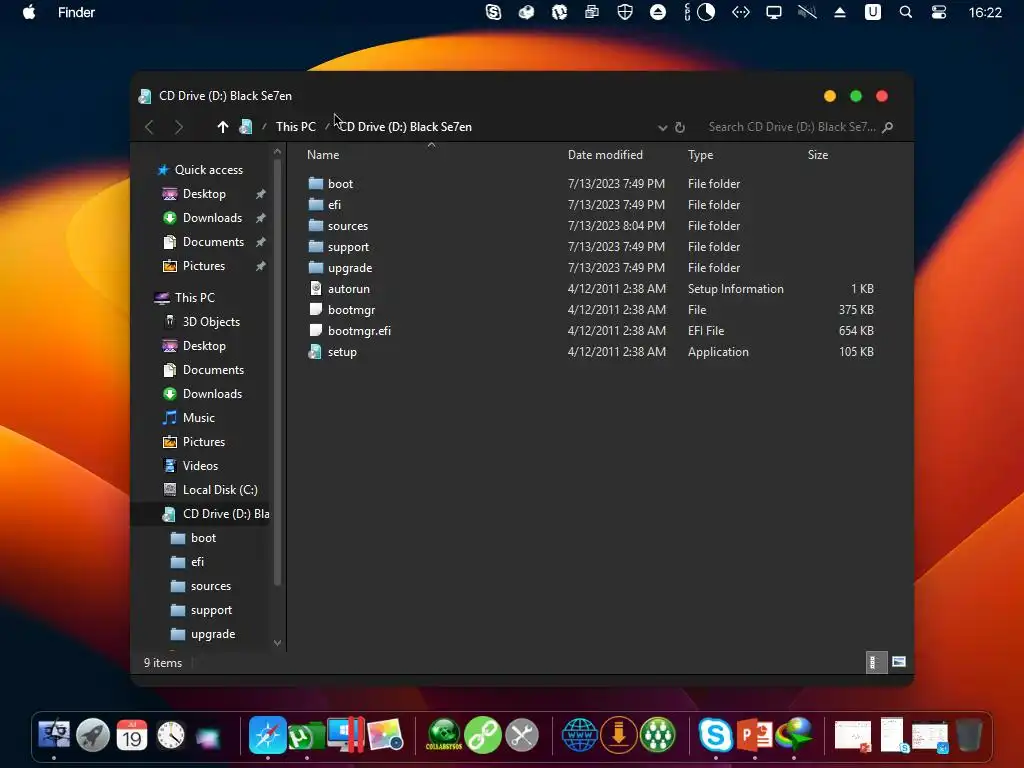The image size is (1024, 768).
Task: Open Safari compass icon in the dock
Action: pyautogui.click(x=267, y=735)
